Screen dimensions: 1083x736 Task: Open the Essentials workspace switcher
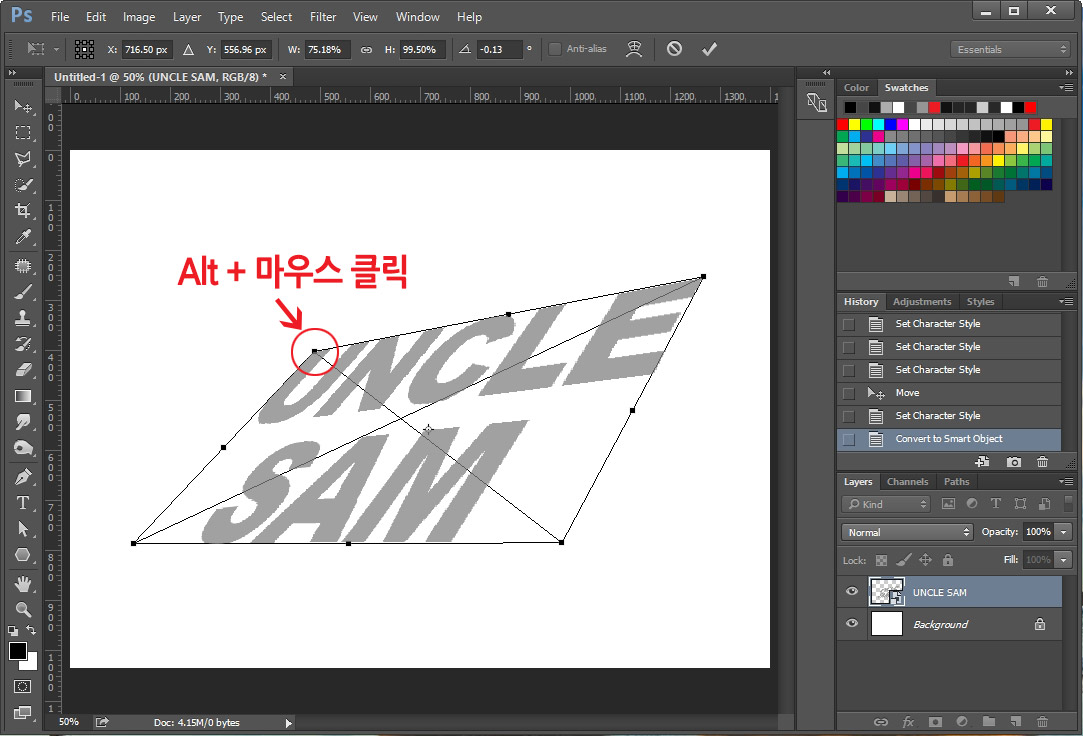(x=1010, y=48)
